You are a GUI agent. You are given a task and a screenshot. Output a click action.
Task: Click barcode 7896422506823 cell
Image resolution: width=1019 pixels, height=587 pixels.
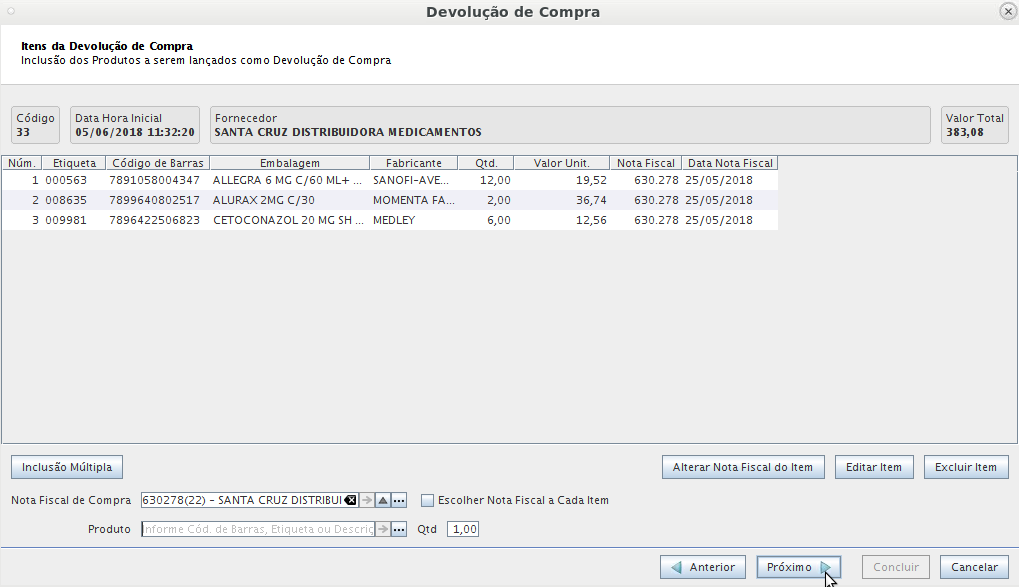click(x=158, y=220)
